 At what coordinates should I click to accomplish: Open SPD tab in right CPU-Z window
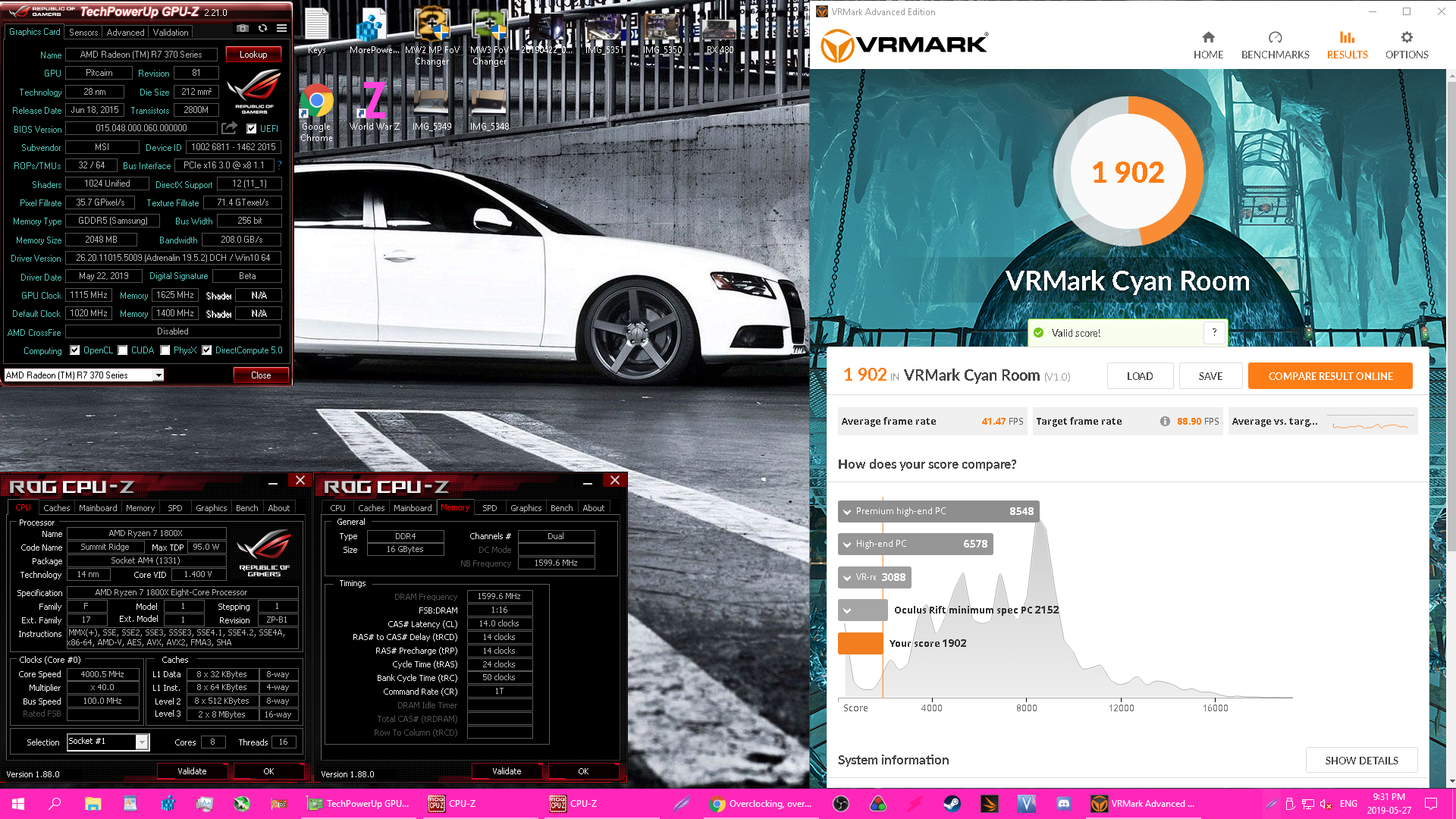(x=490, y=508)
